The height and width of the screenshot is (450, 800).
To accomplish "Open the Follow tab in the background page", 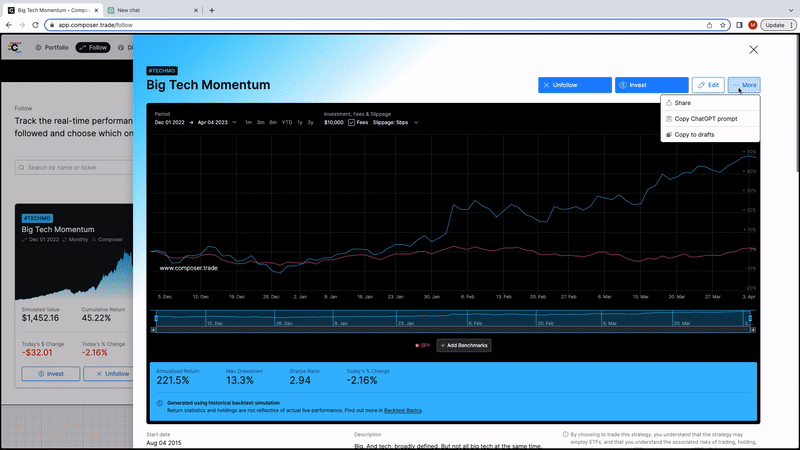I will click(93, 47).
